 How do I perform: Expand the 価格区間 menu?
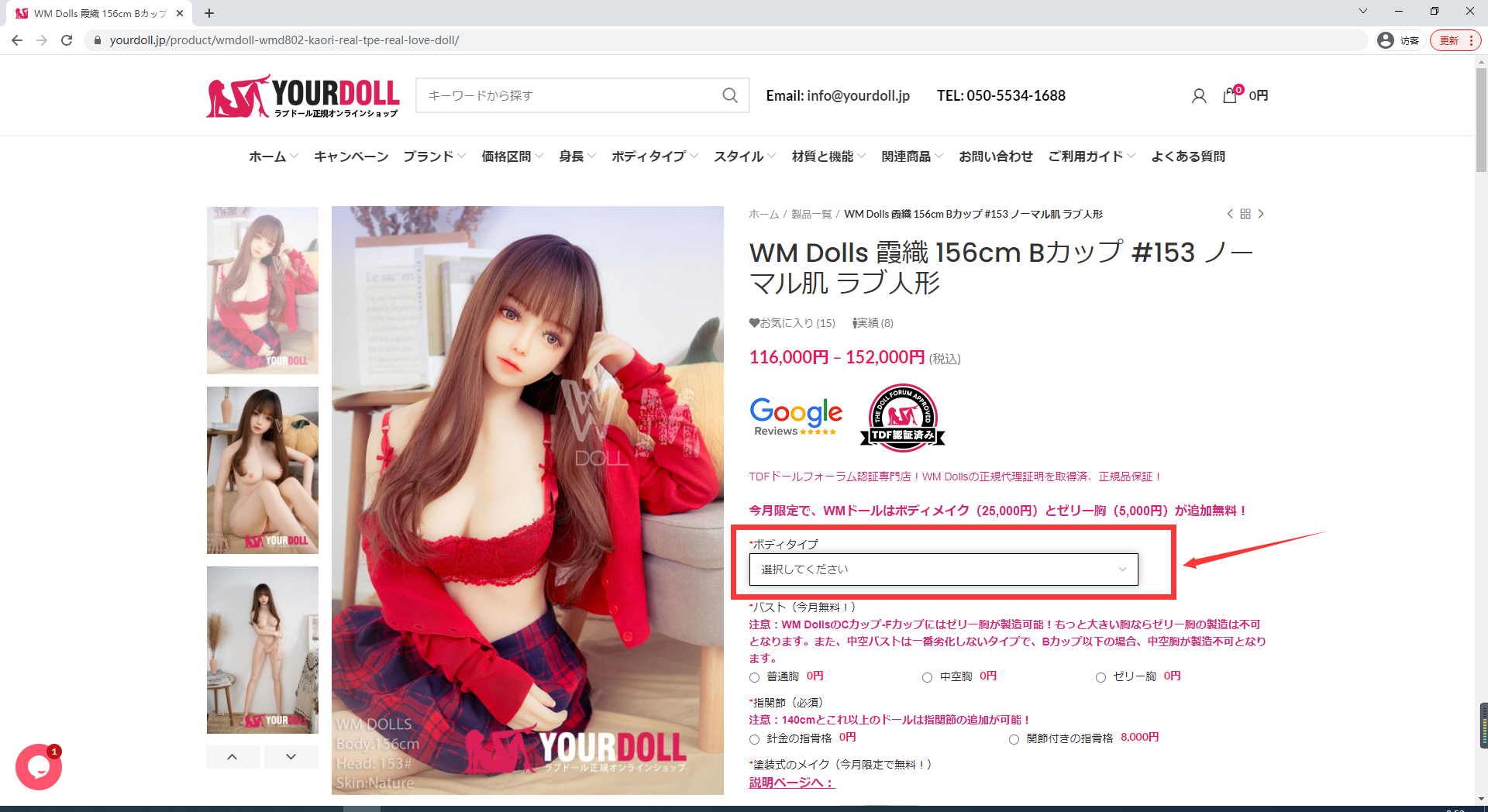512,157
